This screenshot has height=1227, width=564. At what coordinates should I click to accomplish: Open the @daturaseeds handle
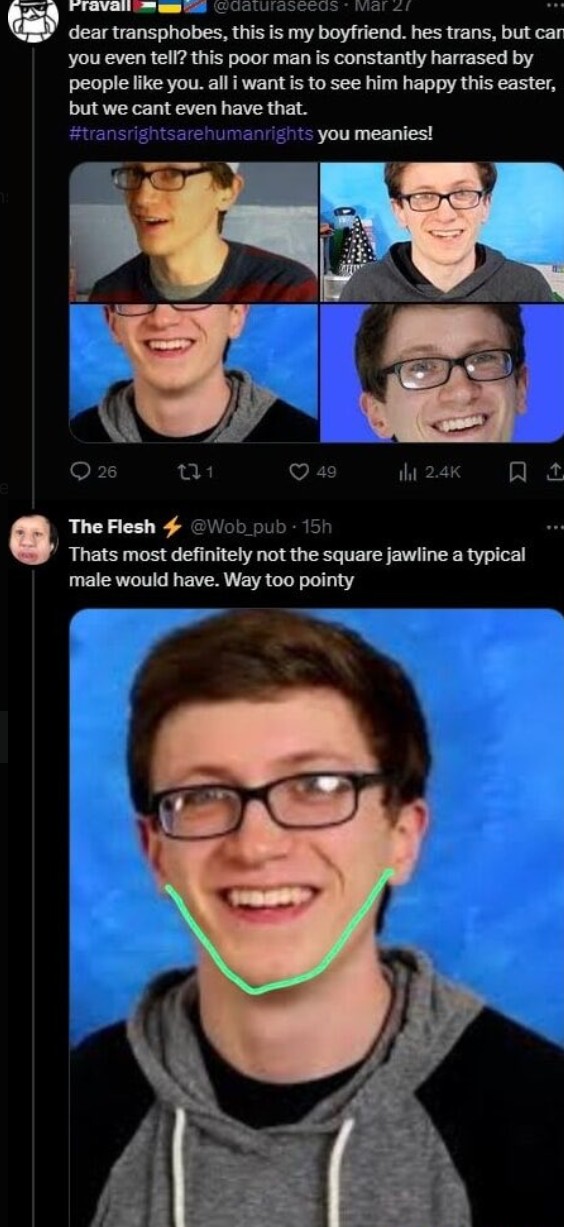click(x=277, y=6)
